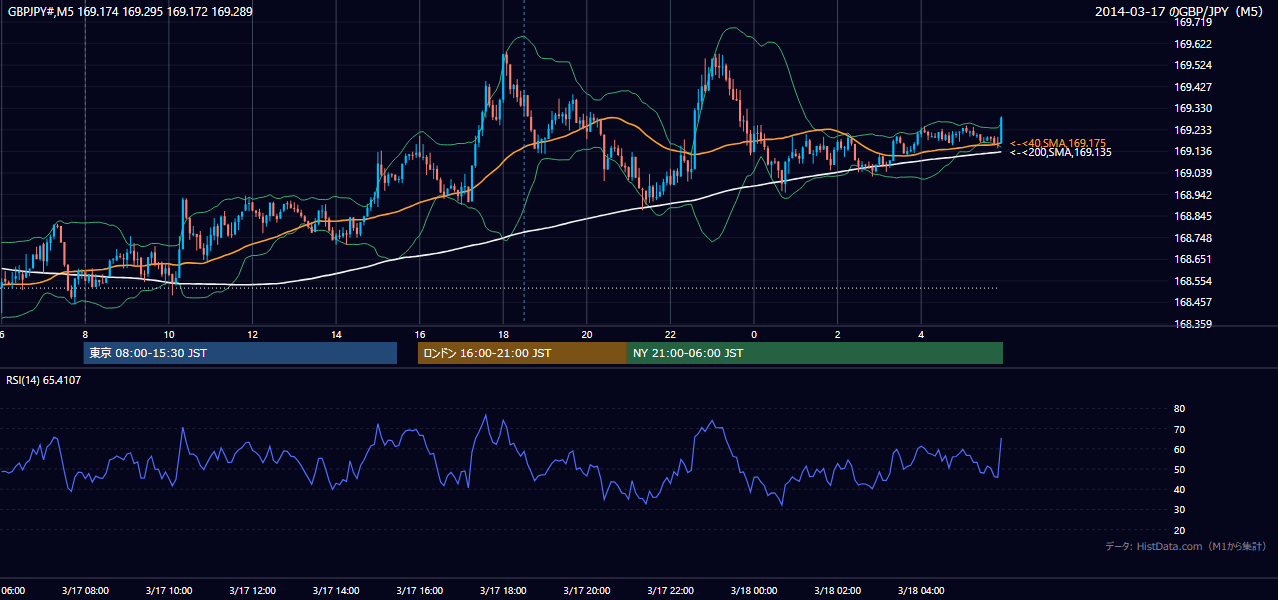
Task: Click the hour 22 tick under the chart
Action: coord(670,334)
